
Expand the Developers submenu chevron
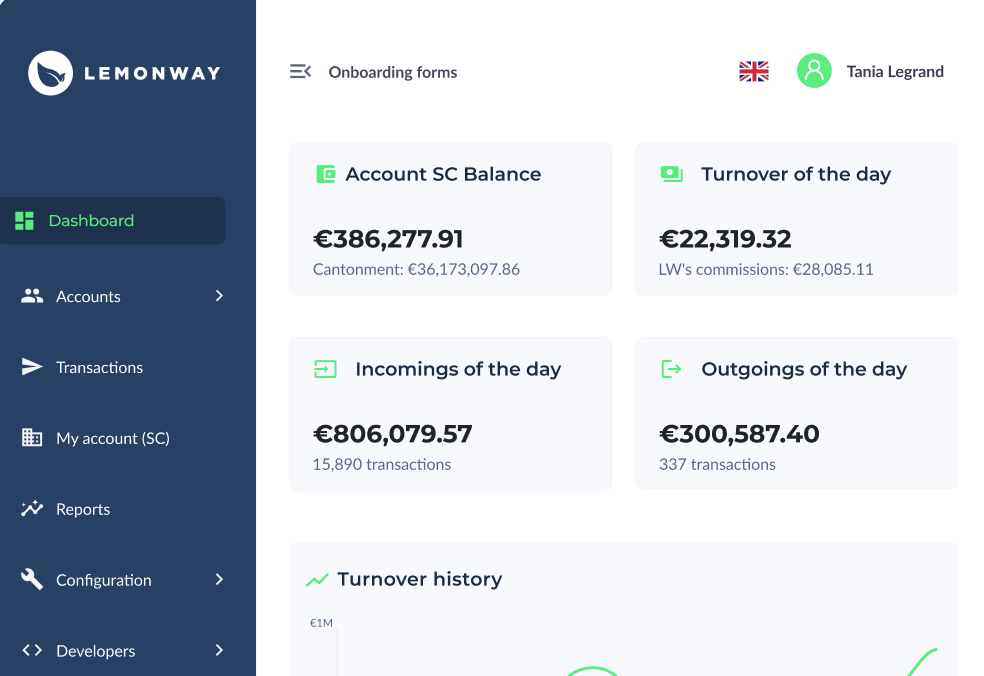click(x=219, y=650)
